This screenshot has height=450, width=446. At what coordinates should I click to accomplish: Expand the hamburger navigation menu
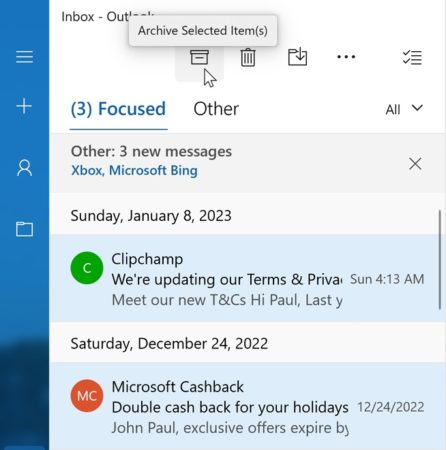coord(24,57)
